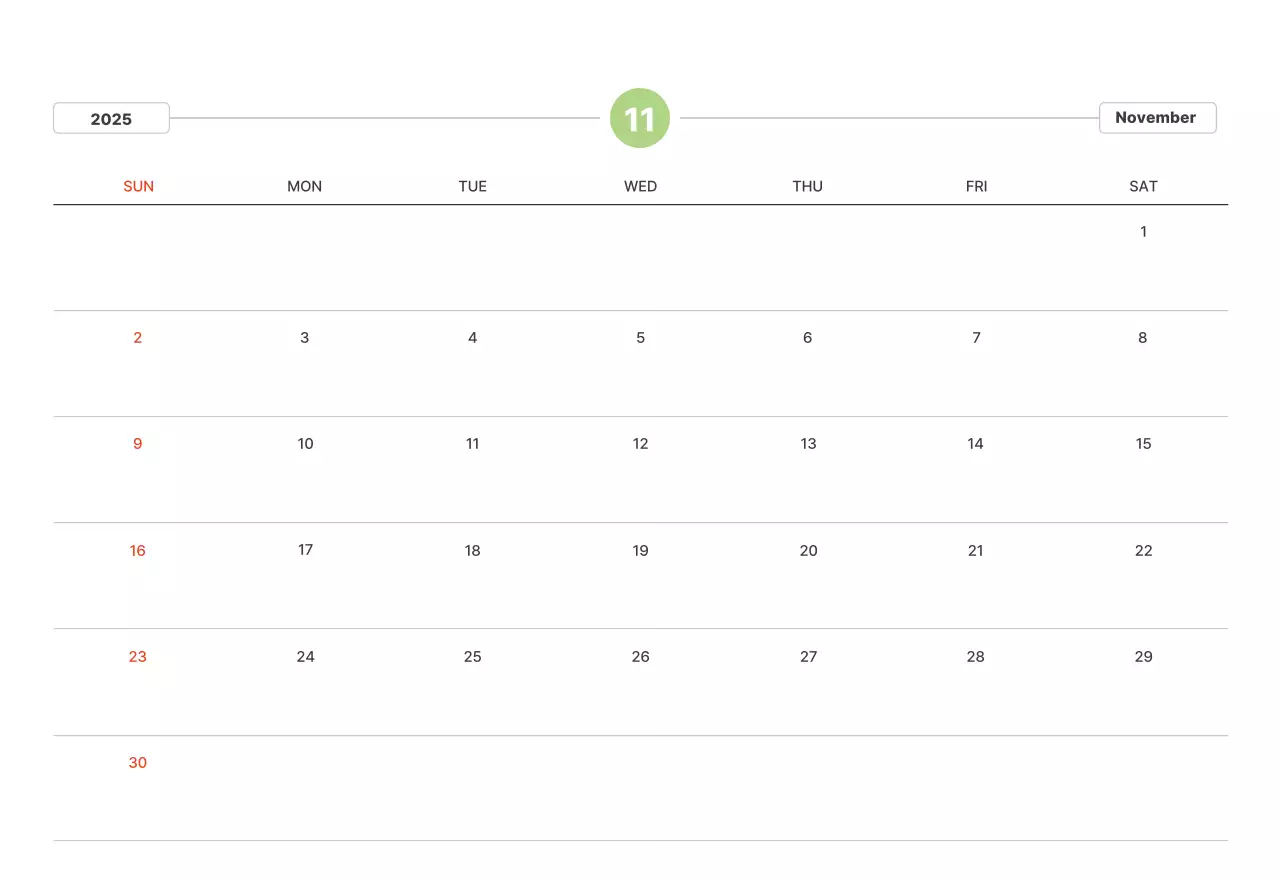
Task: Select Monday the 24th
Action: (x=305, y=657)
